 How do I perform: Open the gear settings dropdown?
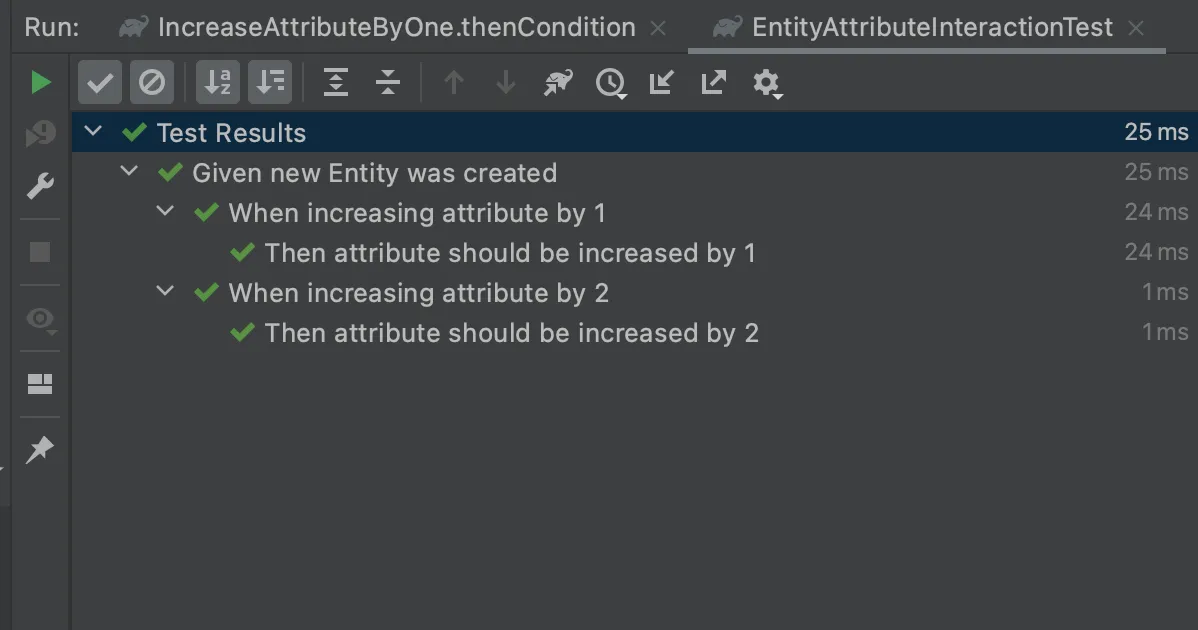[767, 83]
